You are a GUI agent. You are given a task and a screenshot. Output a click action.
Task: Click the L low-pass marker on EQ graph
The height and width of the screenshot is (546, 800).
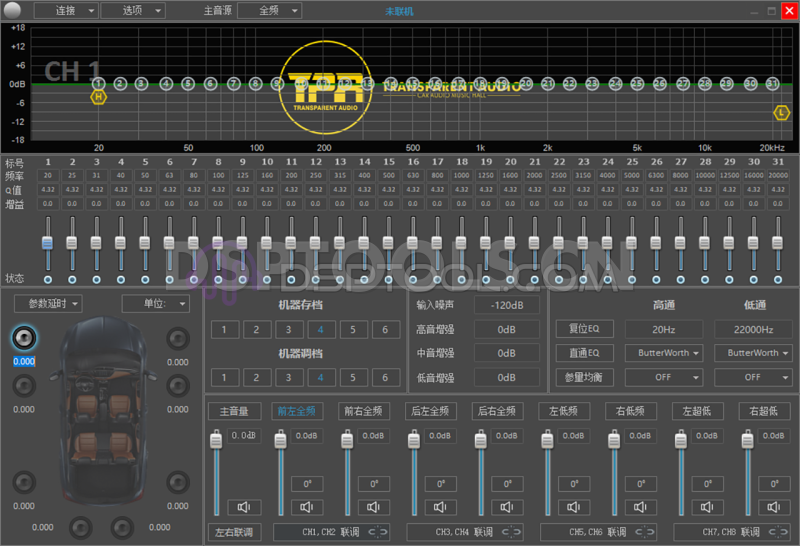(x=782, y=113)
